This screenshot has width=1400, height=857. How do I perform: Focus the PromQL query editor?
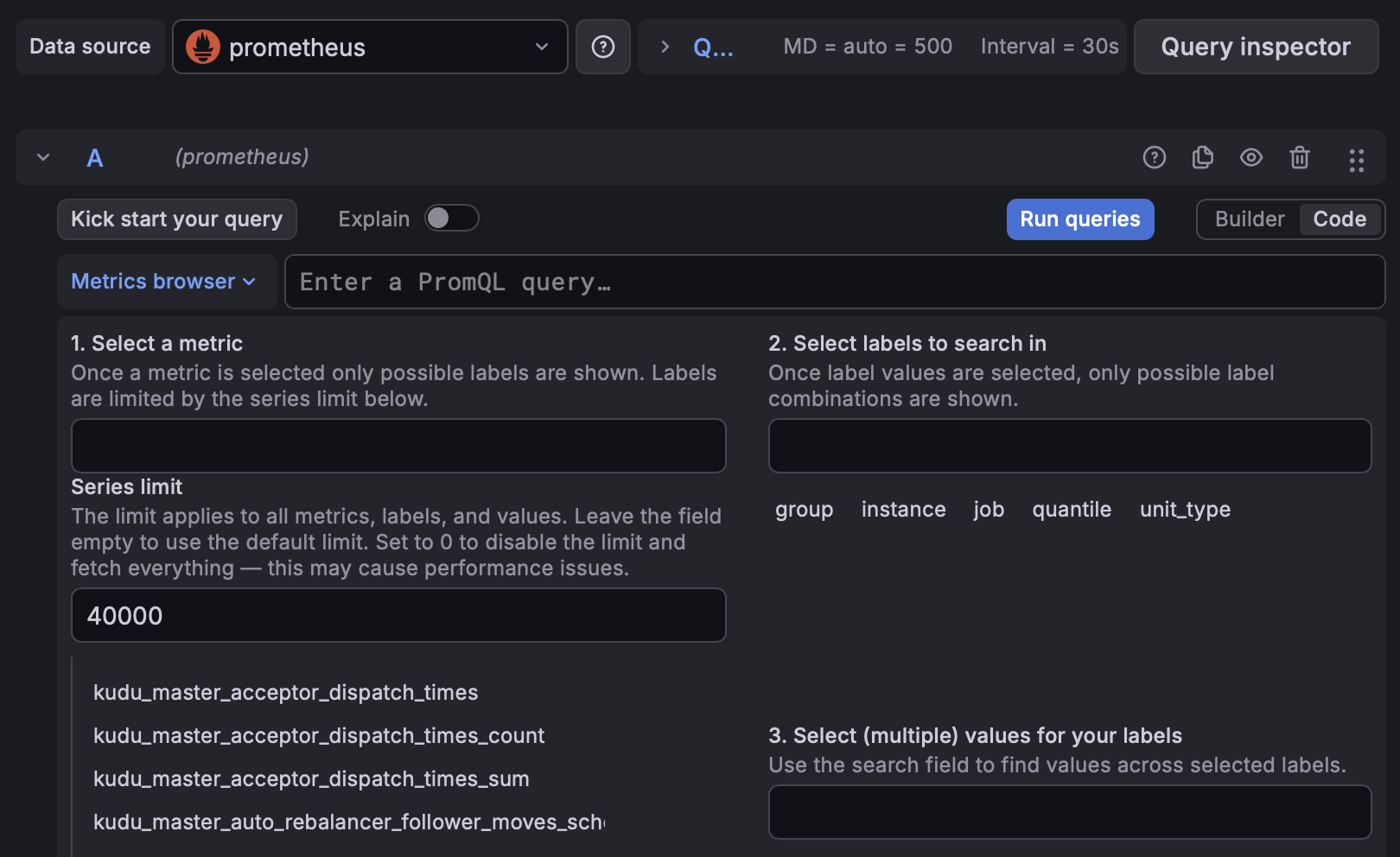pyautogui.click(x=835, y=282)
